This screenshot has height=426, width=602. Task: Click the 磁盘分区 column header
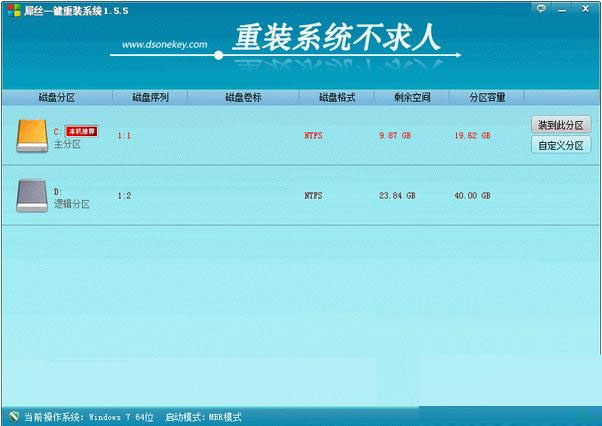57,97
